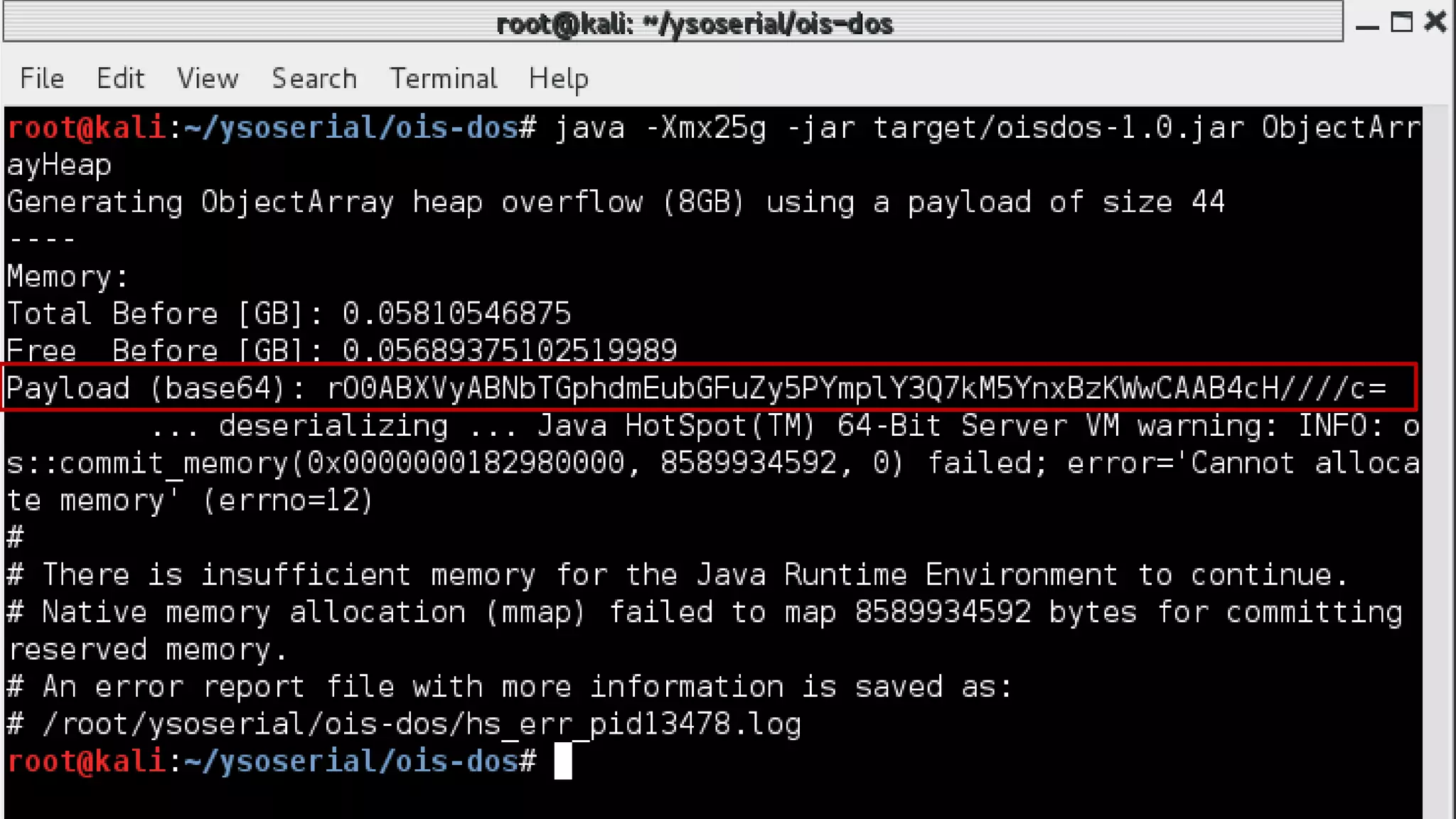Open the Terminal menu

443,78
